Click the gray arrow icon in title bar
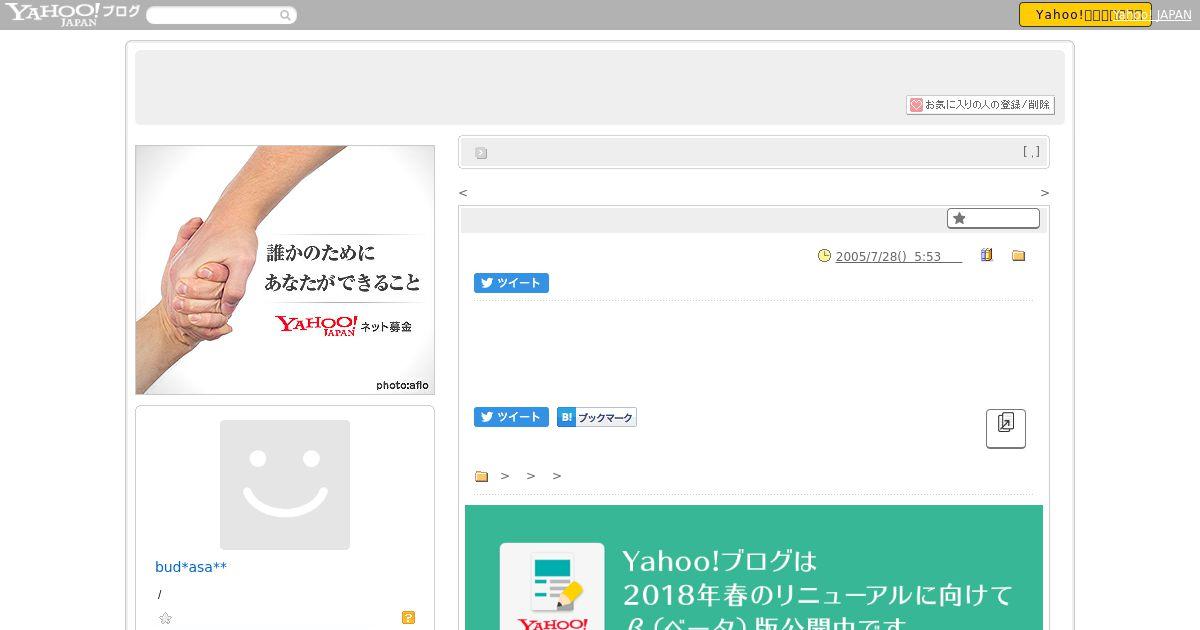The image size is (1200, 630). pyautogui.click(x=481, y=153)
